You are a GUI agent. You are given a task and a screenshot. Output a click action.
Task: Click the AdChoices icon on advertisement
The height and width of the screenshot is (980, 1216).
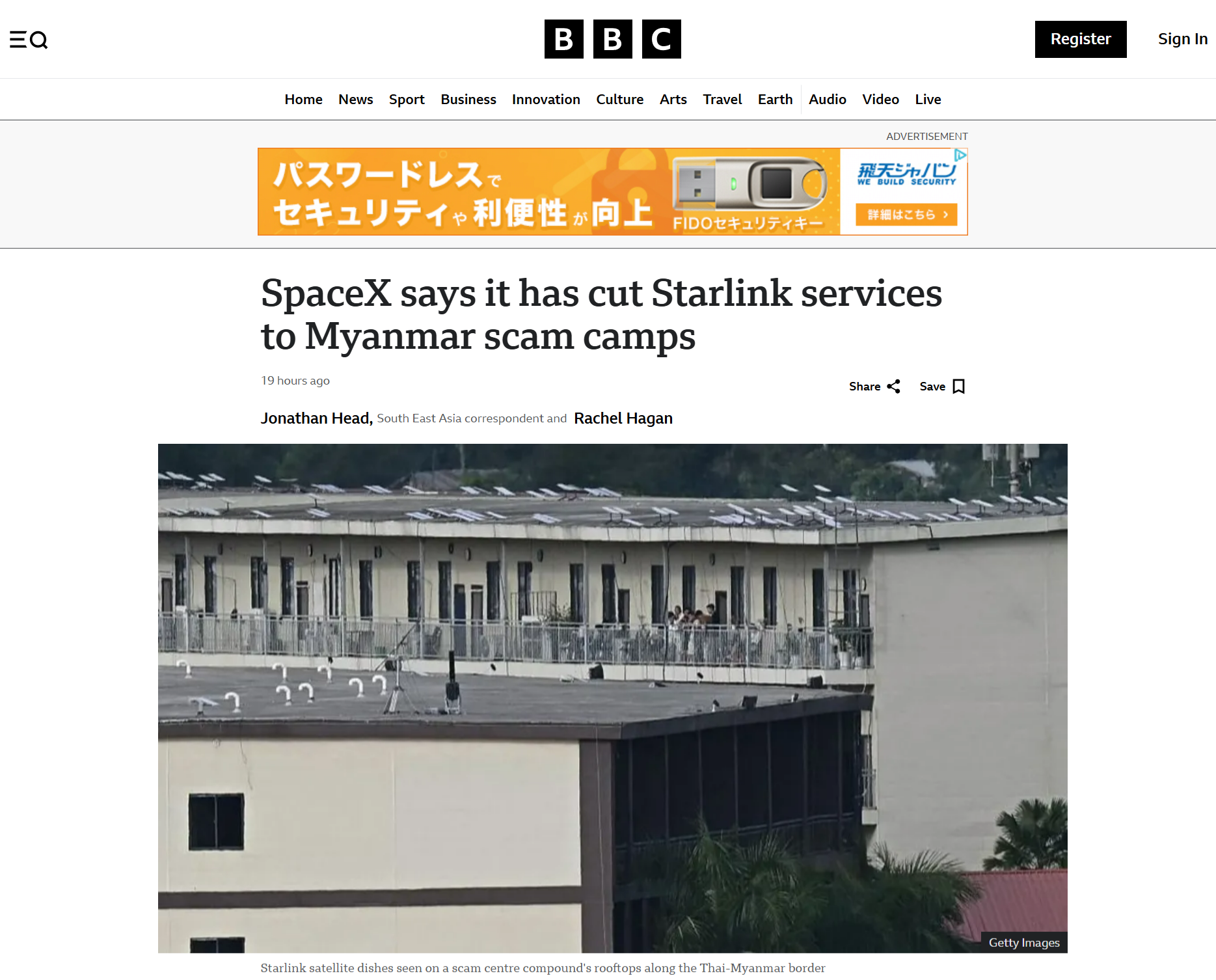[x=960, y=155]
